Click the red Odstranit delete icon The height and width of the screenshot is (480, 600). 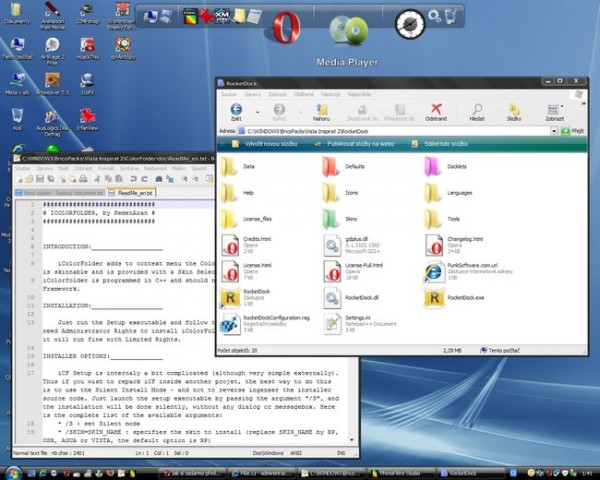click(x=436, y=113)
